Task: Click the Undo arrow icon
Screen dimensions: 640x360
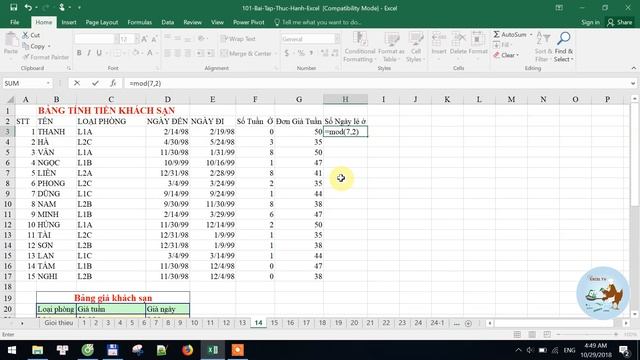Action: (x=28, y=8)
